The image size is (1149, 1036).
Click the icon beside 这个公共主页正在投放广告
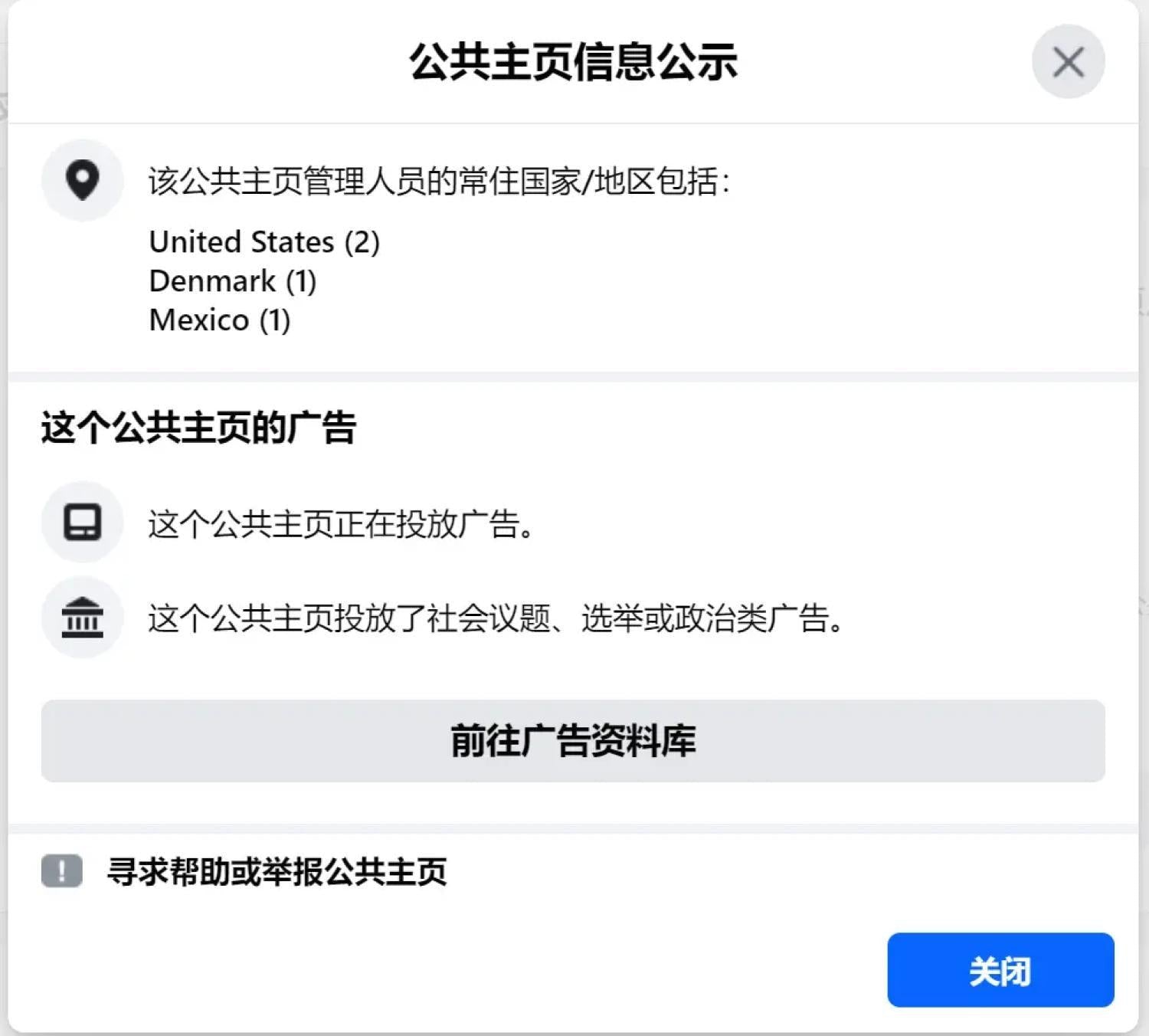tap(82, 522)
